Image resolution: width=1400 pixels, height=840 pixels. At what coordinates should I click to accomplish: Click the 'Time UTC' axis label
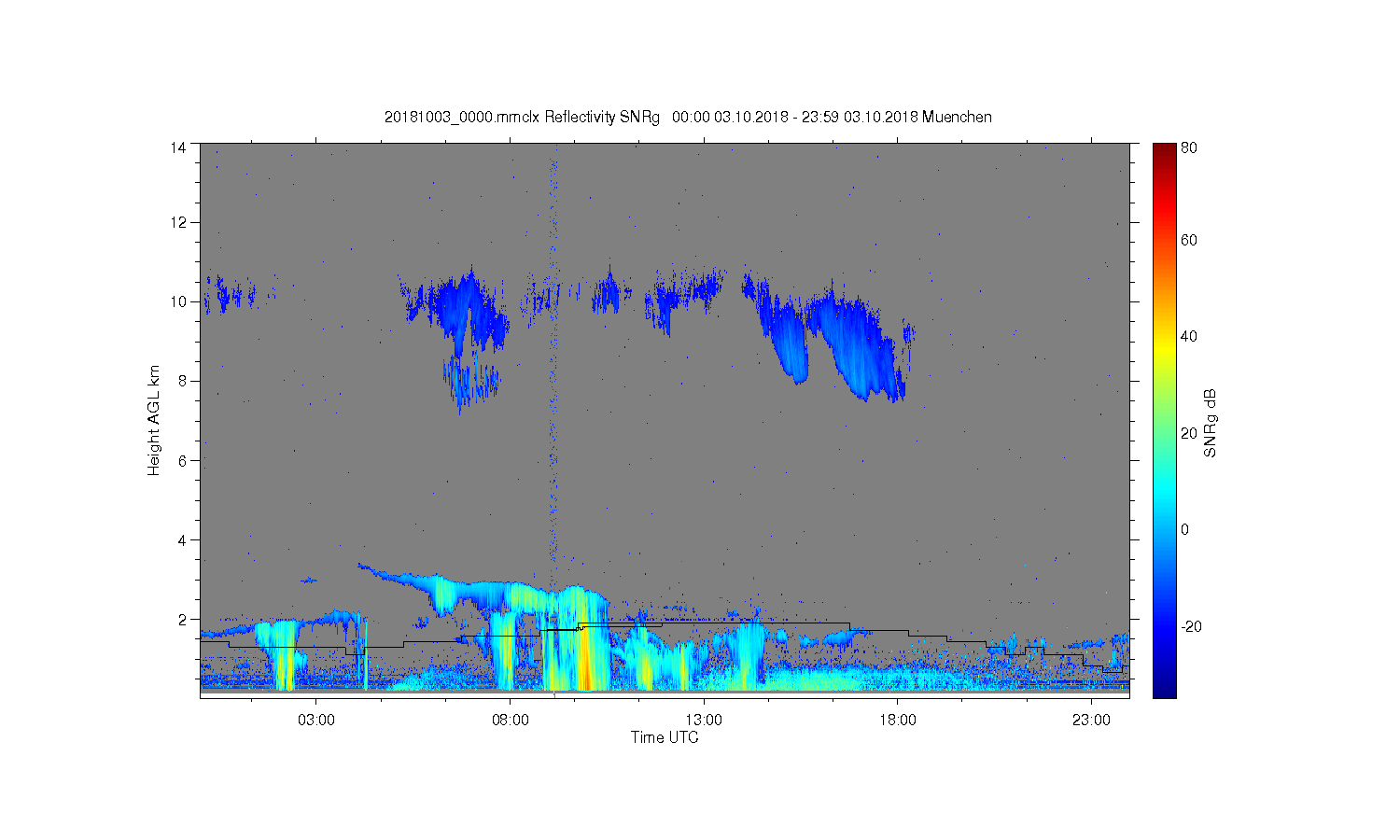point(665,737)
